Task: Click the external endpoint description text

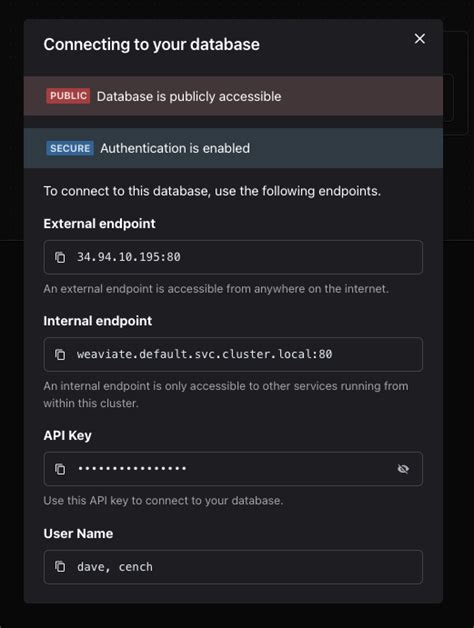Action: tap(216, 289)
